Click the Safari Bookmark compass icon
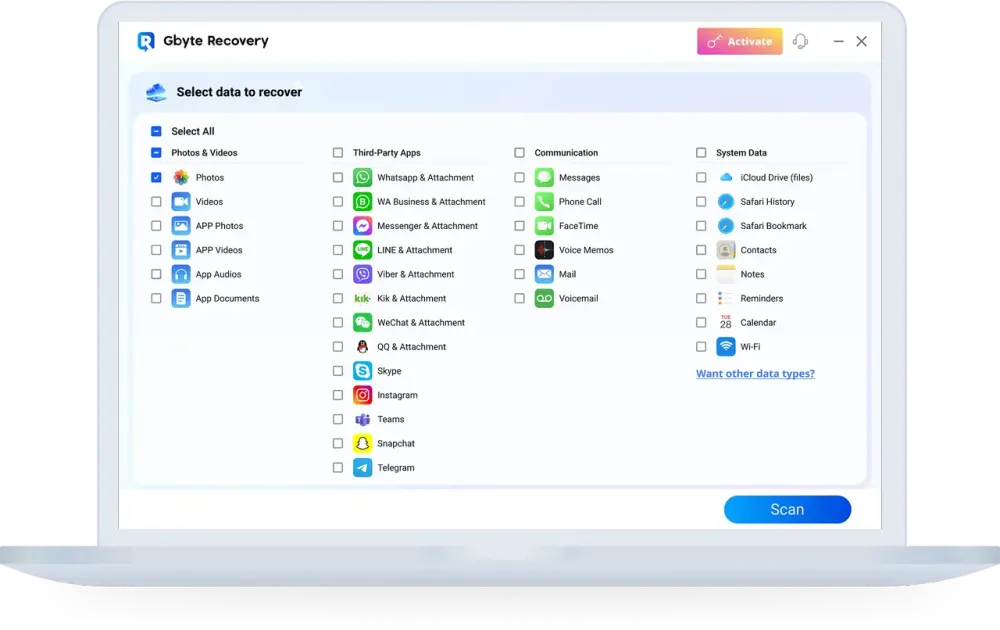Image resolution: width=1000 pixels, height=630 pixels. coord(726,226)
